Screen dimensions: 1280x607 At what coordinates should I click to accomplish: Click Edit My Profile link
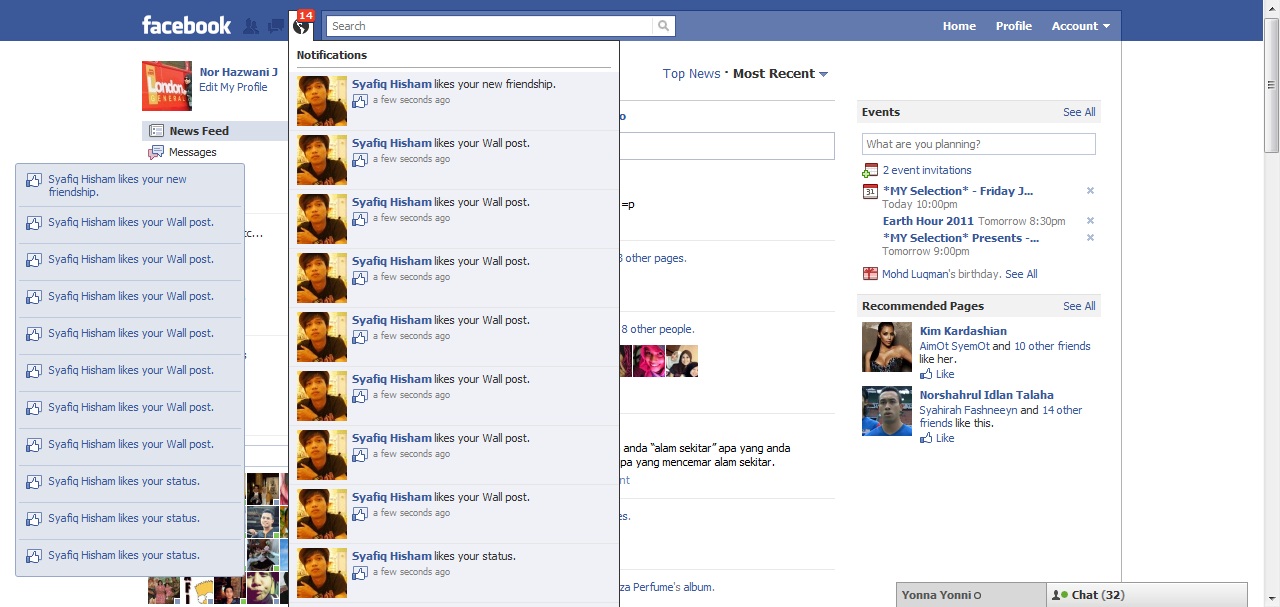coord(233,87)
